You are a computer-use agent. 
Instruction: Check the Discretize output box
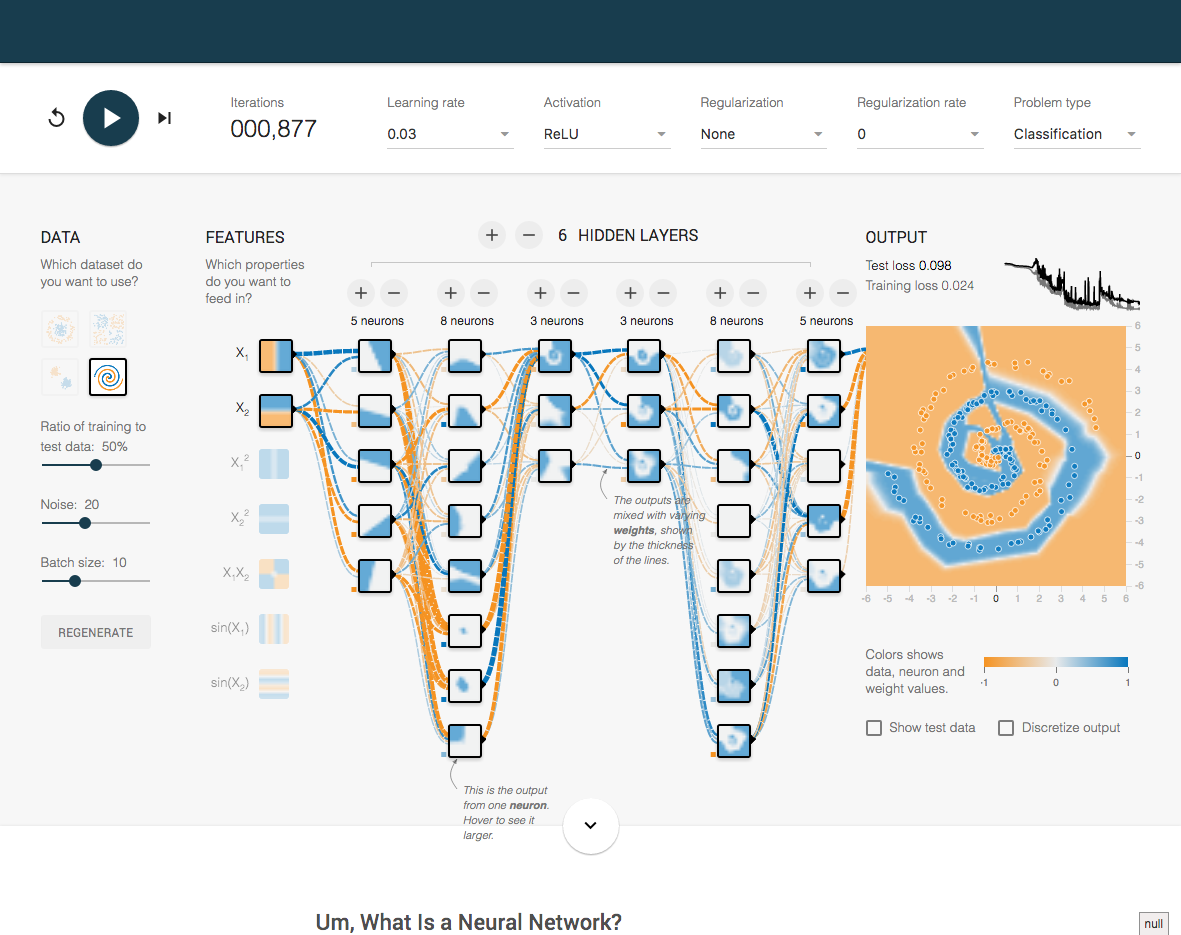tap(1006, 728)
